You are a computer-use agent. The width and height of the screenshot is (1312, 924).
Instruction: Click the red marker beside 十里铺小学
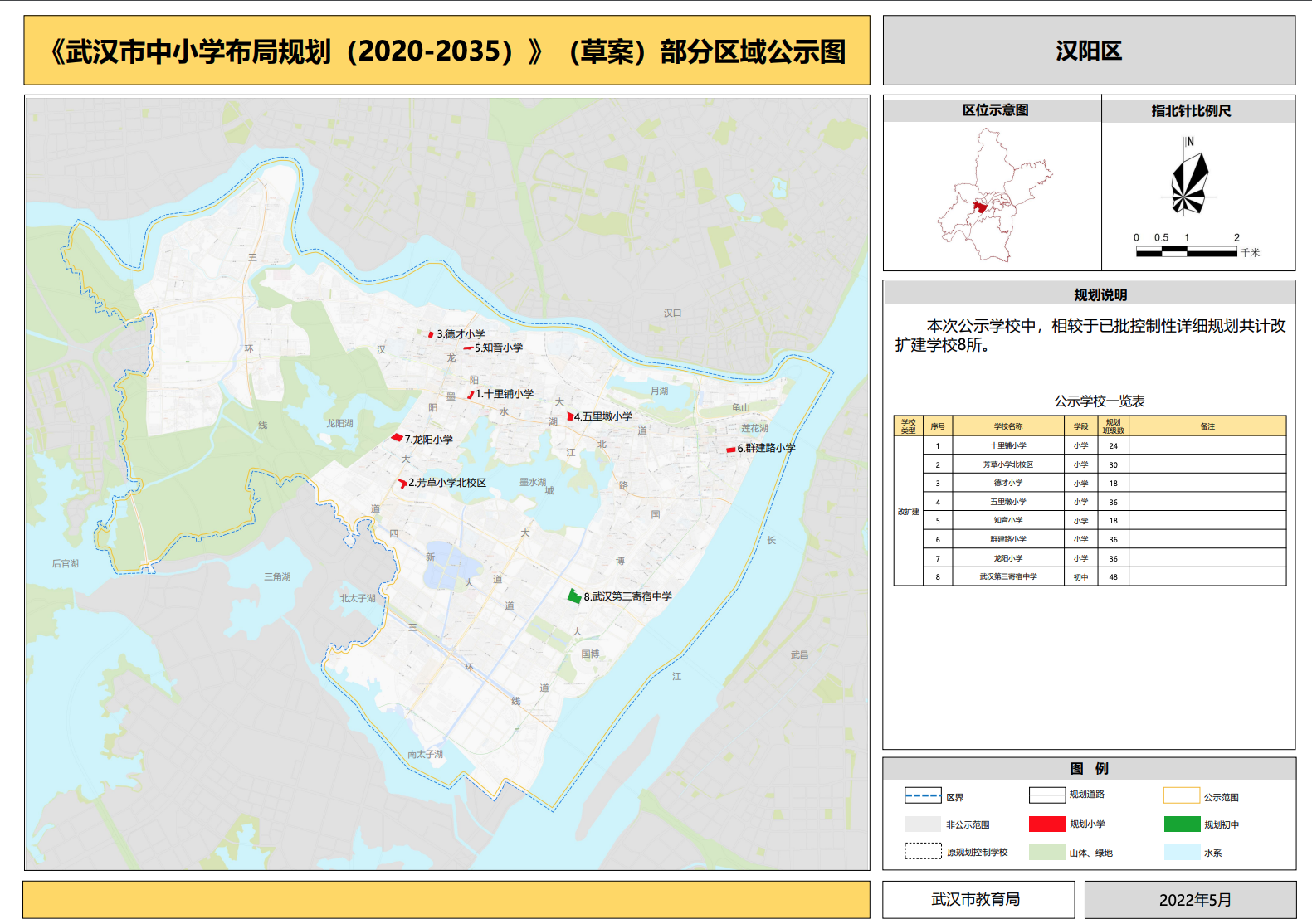471,395
